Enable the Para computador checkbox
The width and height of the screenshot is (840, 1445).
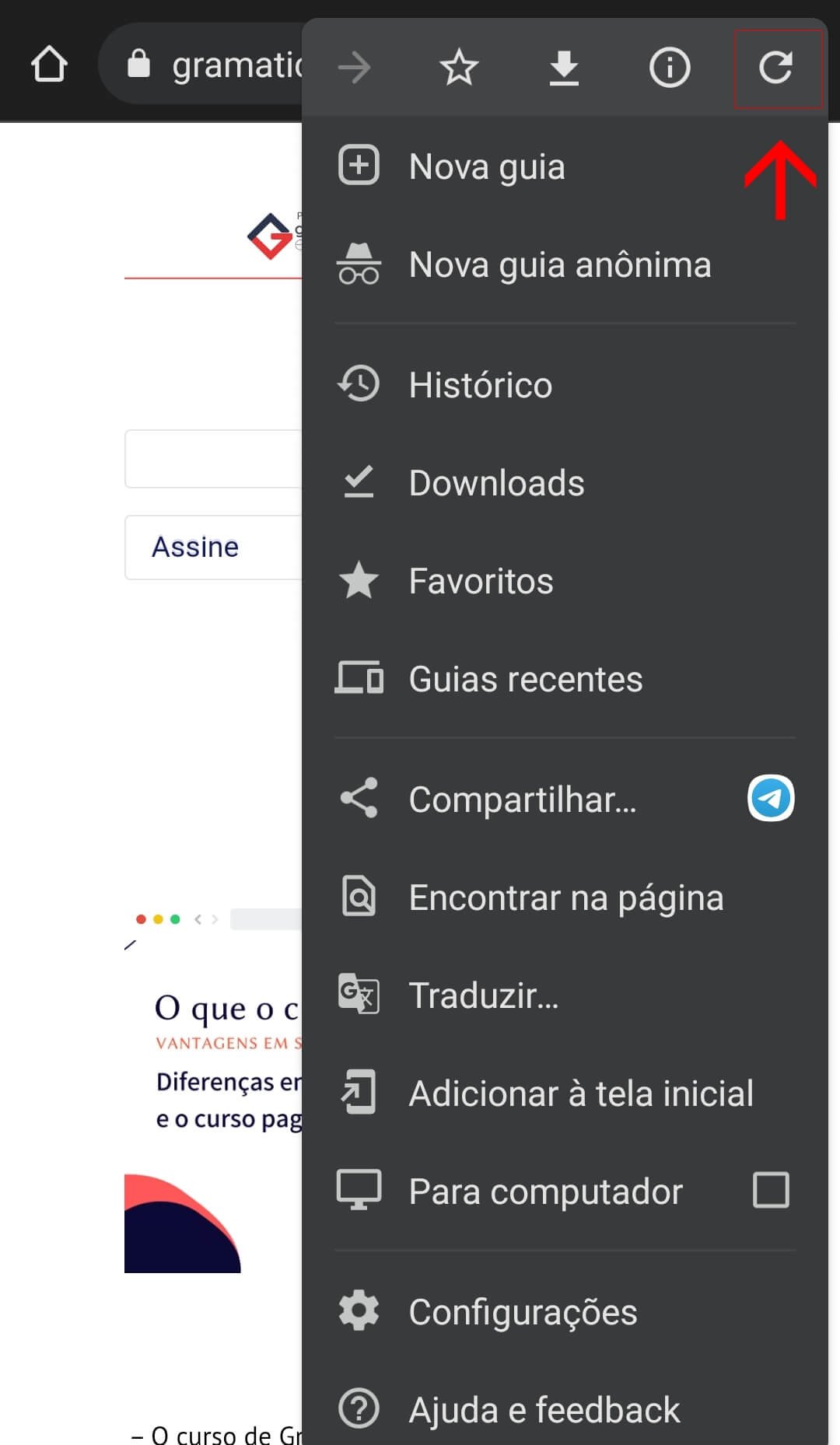771,1190
